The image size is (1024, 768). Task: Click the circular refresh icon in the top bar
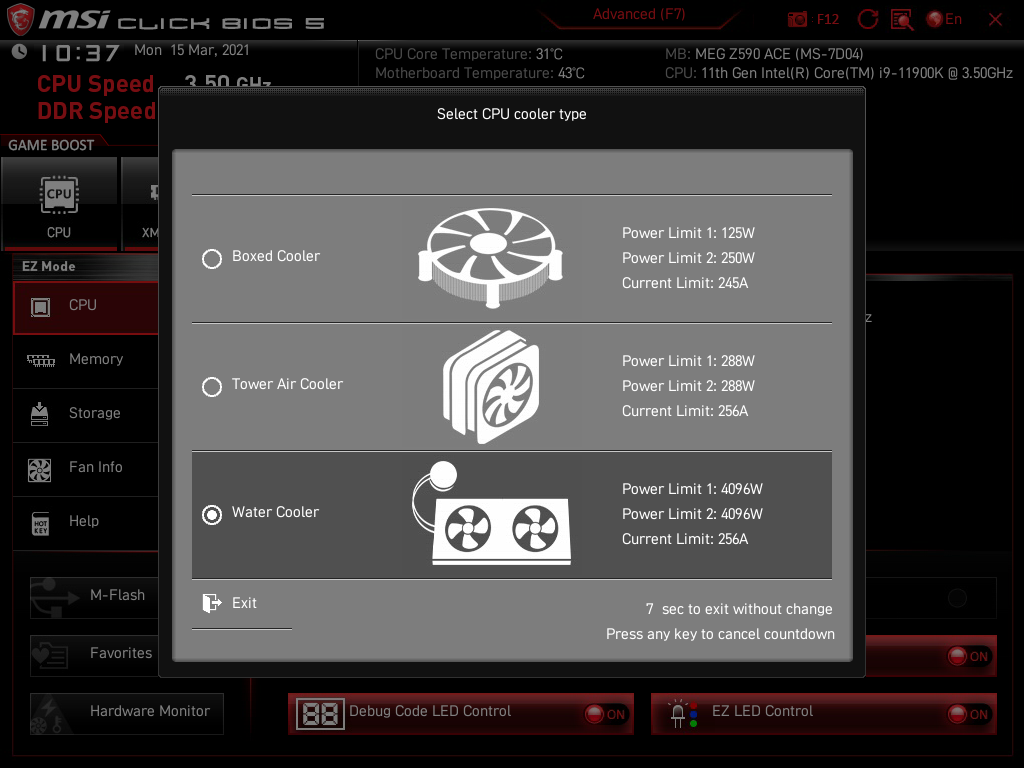click(867, 19)
